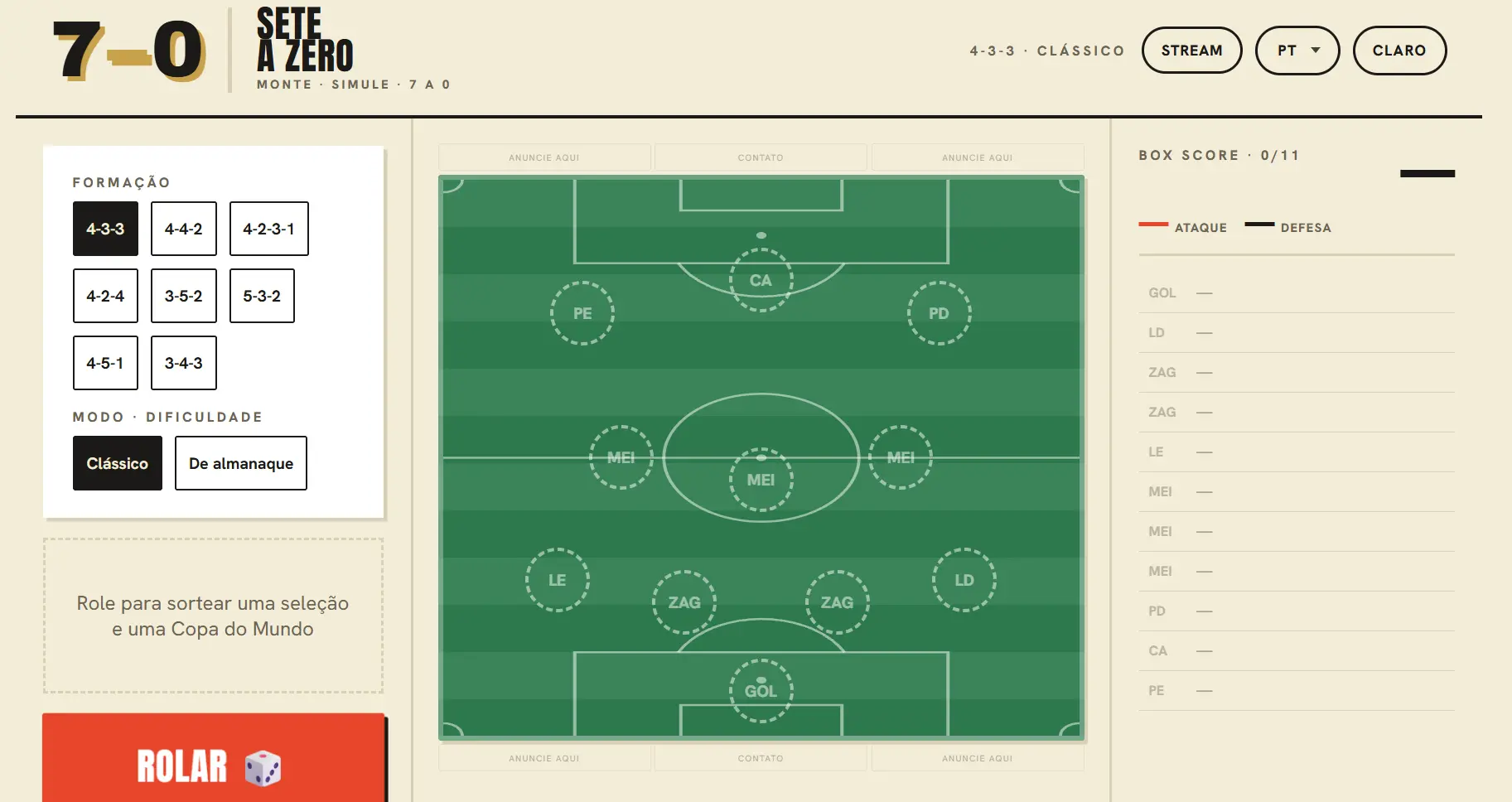Open the PT language dropdown
Image resolution: width=1512 pixels, height=802 pixels.
(x=1297, y=51)
